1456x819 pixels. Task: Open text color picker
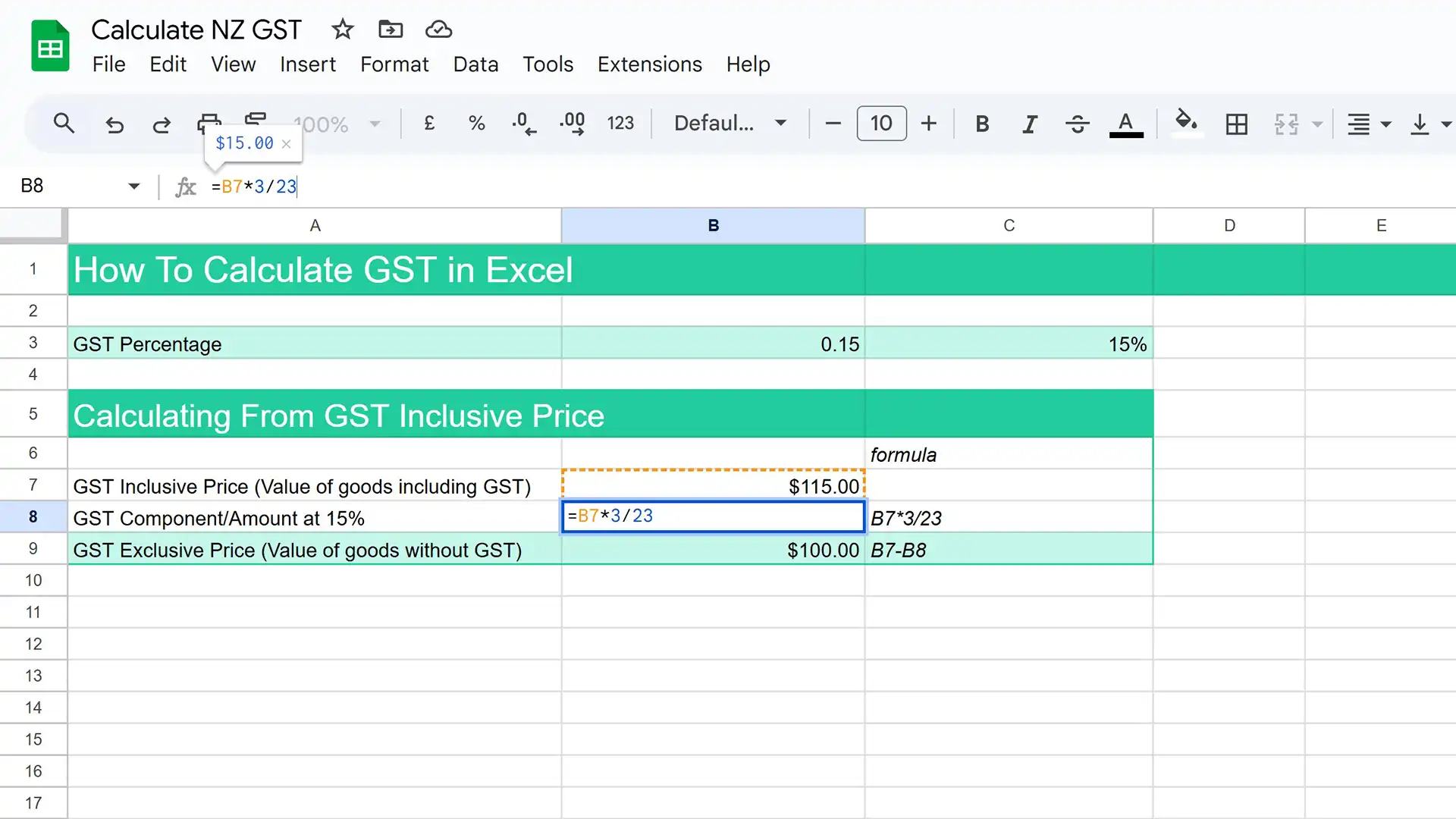pos(1126,124)
